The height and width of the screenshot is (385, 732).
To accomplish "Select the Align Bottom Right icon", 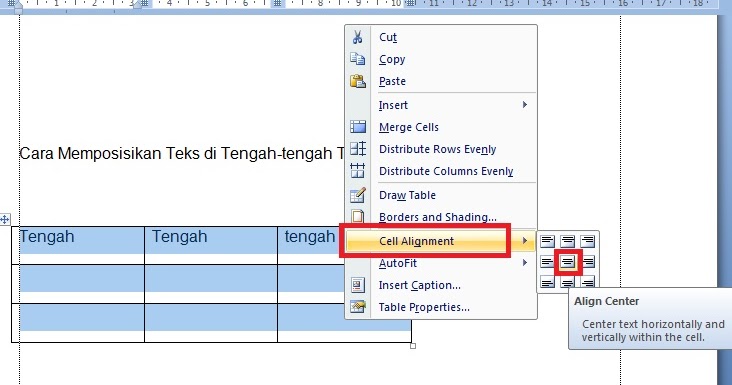I will 587,282.
